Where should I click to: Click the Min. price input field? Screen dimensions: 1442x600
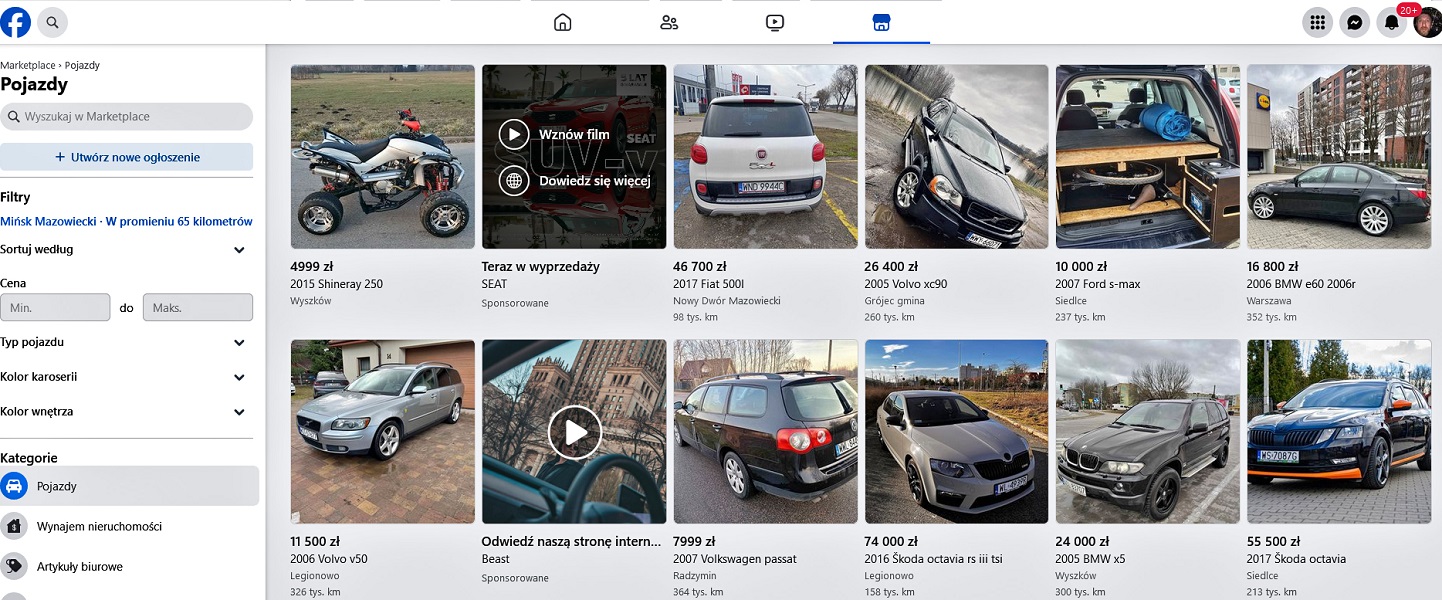55,308
